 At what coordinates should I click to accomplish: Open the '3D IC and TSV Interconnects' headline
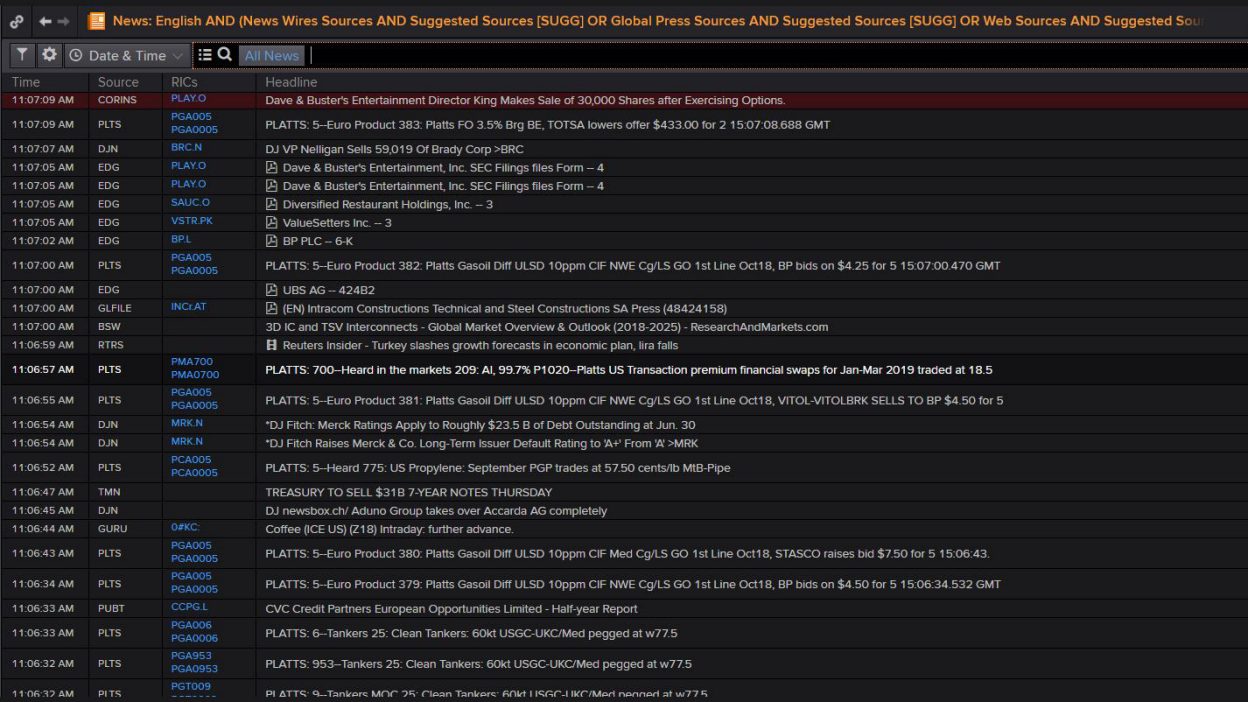pos(546,327)
